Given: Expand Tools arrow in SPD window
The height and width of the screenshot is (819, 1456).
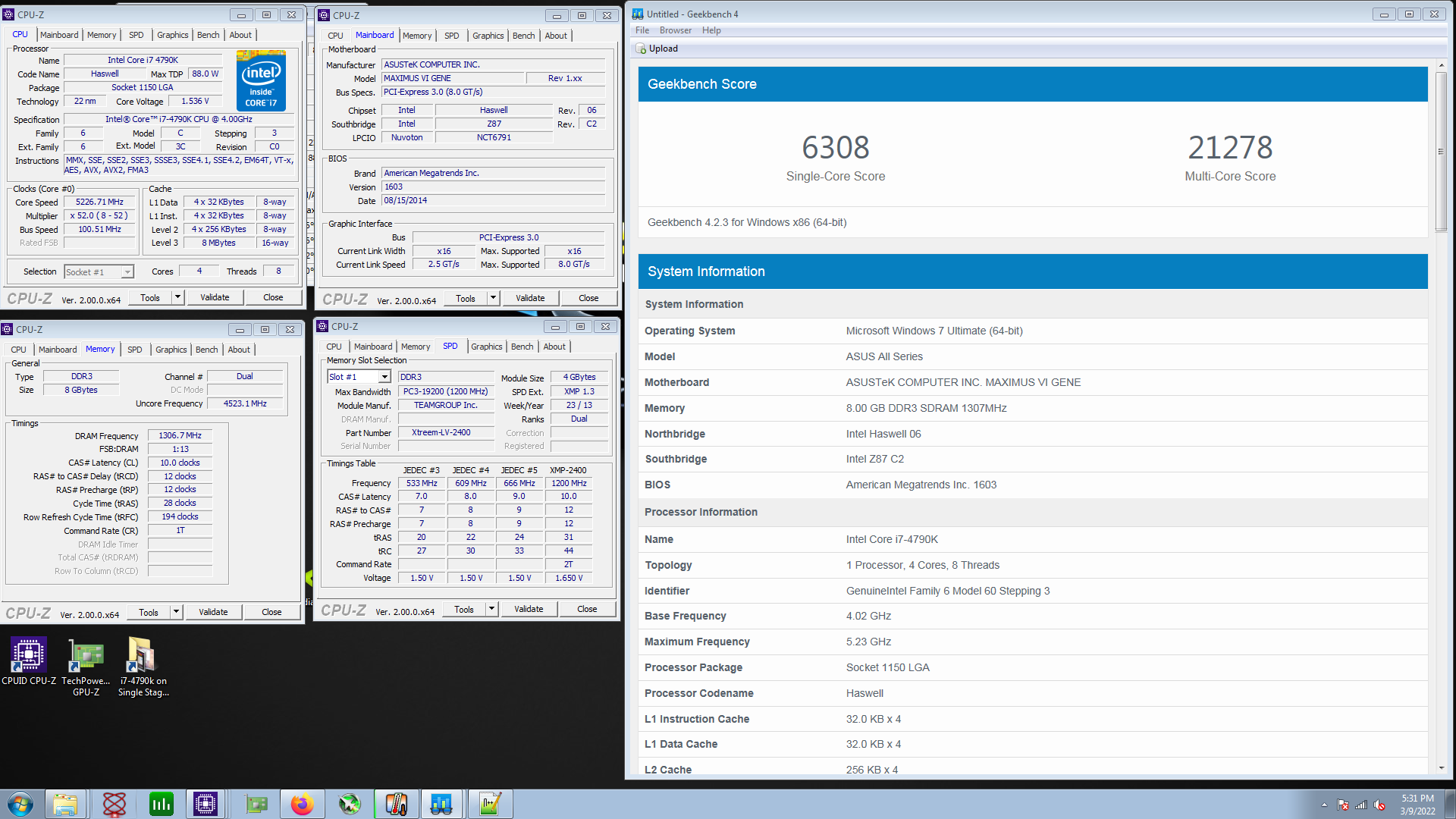Looking at the screenshot, I should [x=491, y=609].
